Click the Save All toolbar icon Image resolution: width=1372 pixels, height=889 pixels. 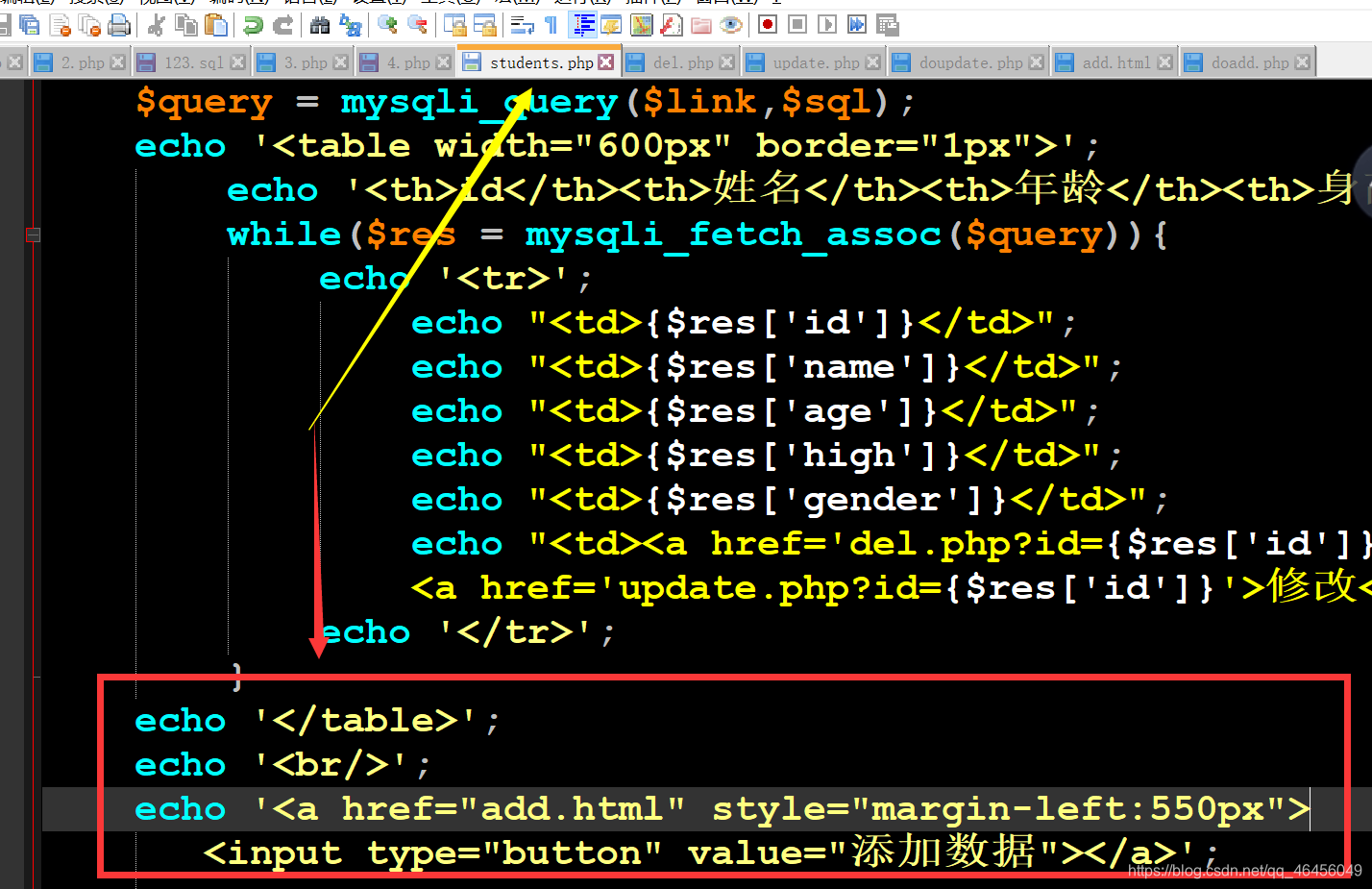31,25
